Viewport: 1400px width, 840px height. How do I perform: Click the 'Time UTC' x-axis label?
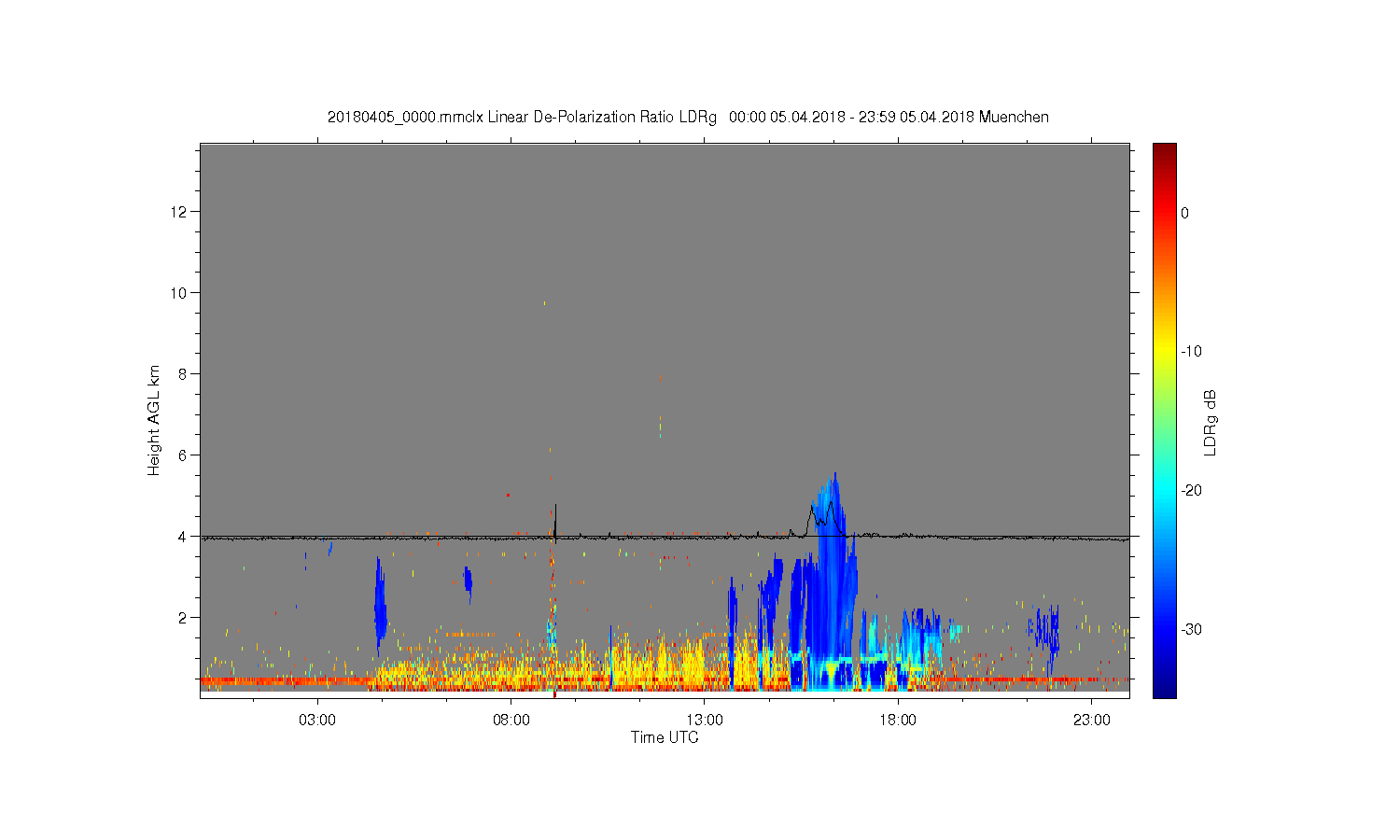(x=665, y=737)
